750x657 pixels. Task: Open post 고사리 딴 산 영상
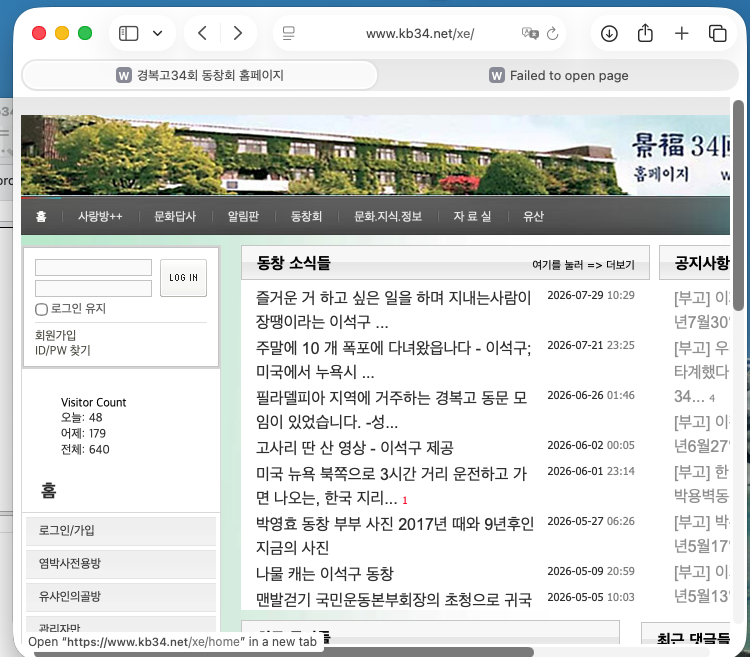[x=354, y=448]
